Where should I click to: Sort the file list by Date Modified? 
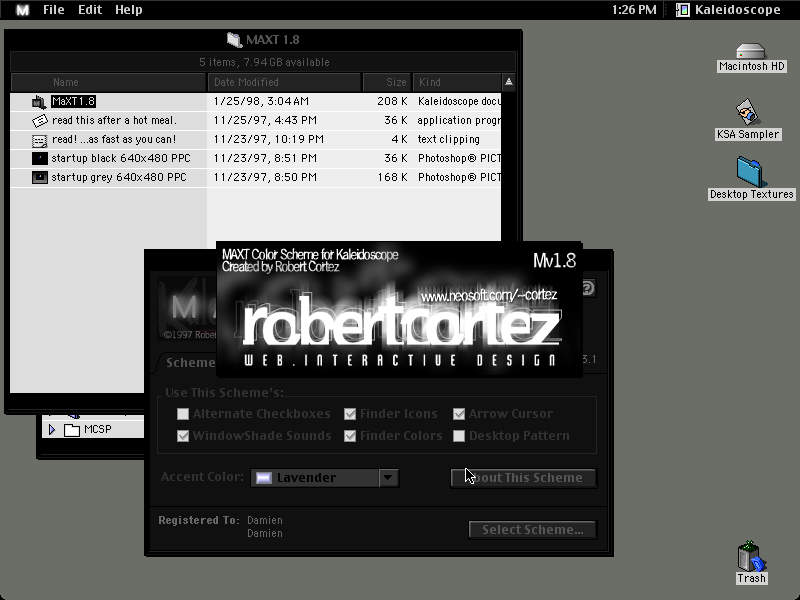tap(284, 82)
